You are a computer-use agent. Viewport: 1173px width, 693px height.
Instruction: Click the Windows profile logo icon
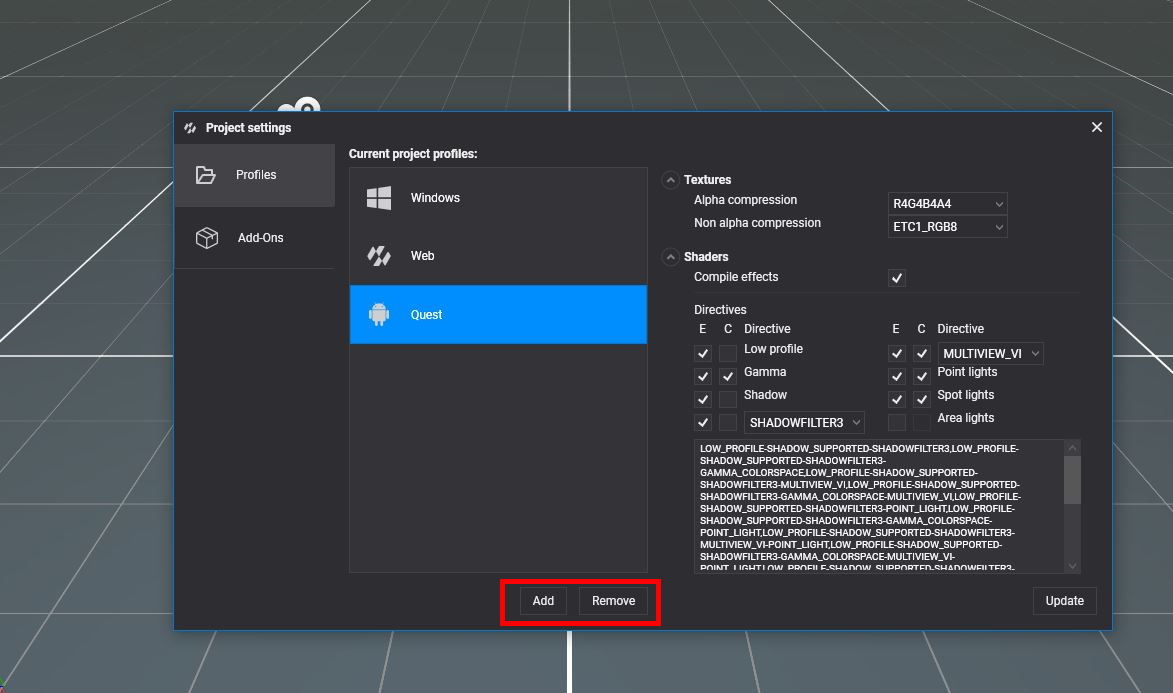[379, 198]
